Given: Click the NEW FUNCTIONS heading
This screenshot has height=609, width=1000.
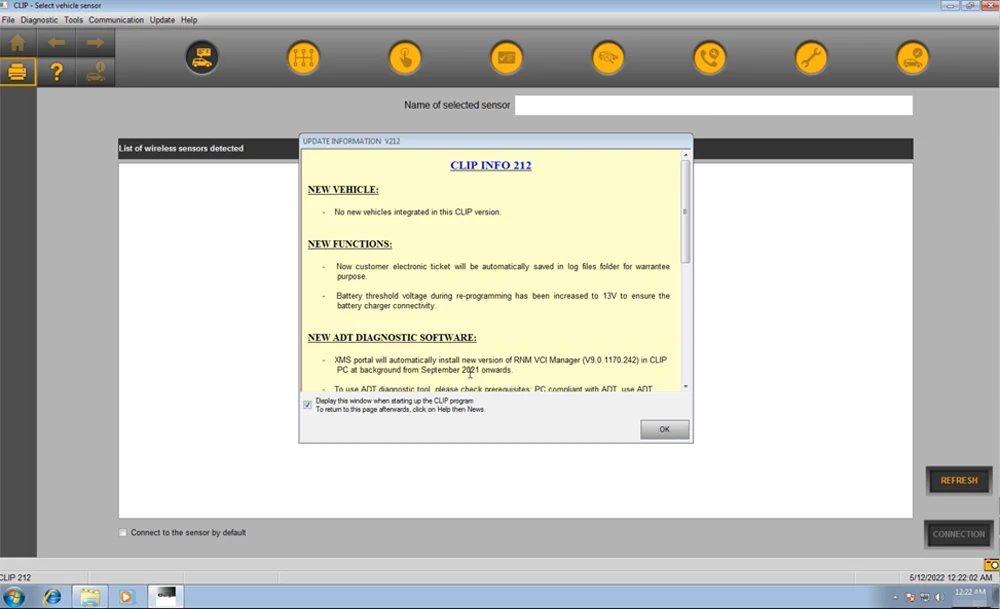Looking at the screenshot, I should (349, 244).
